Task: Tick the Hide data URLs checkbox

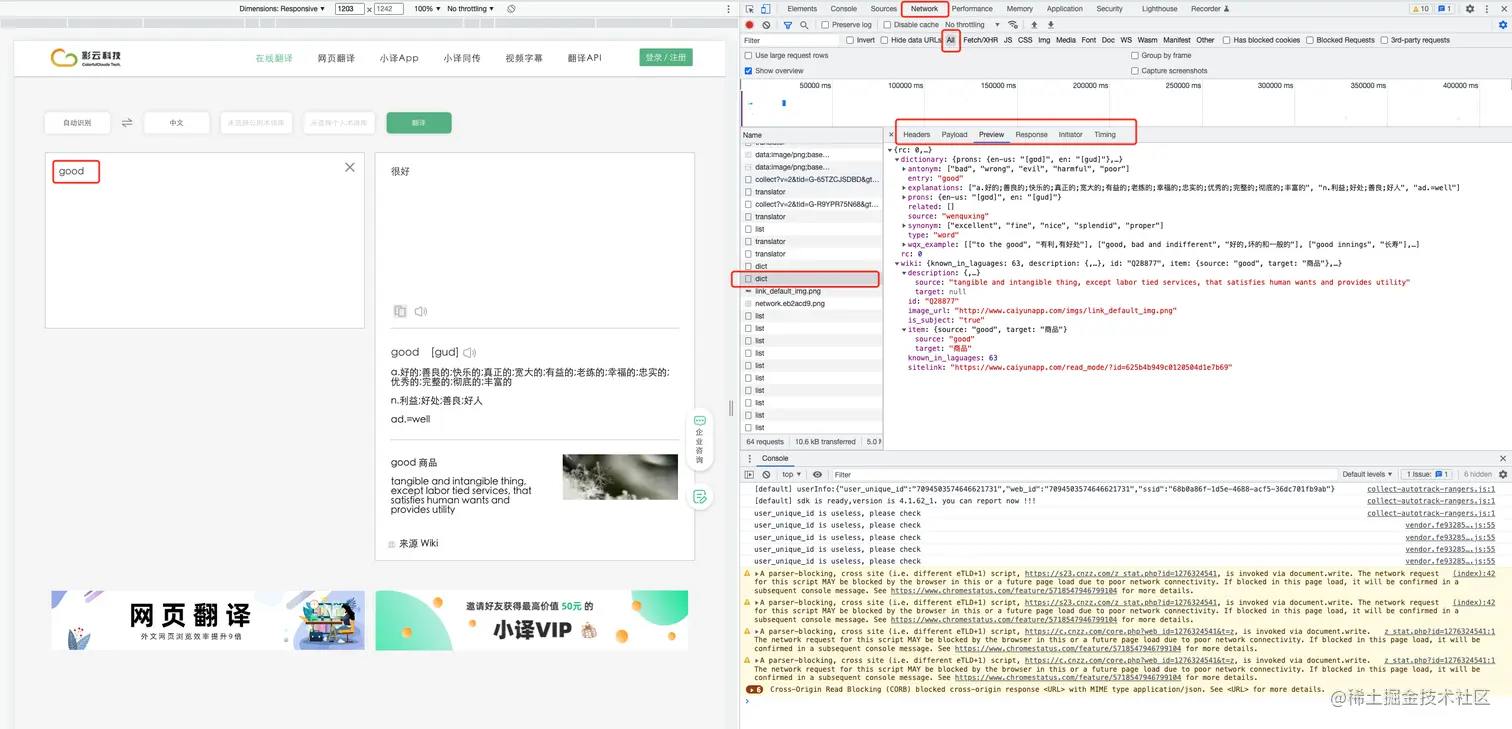Action: (884, 40)
